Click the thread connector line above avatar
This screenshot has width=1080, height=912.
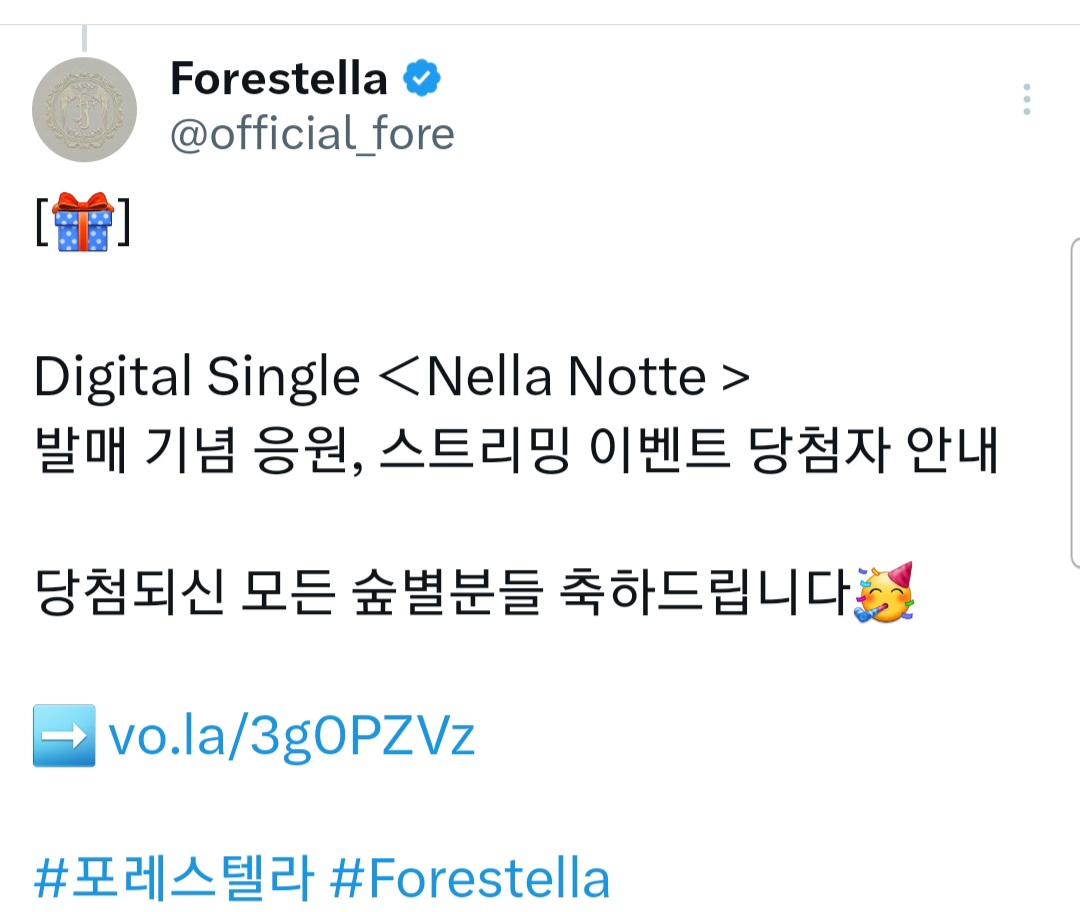[84, 38]
